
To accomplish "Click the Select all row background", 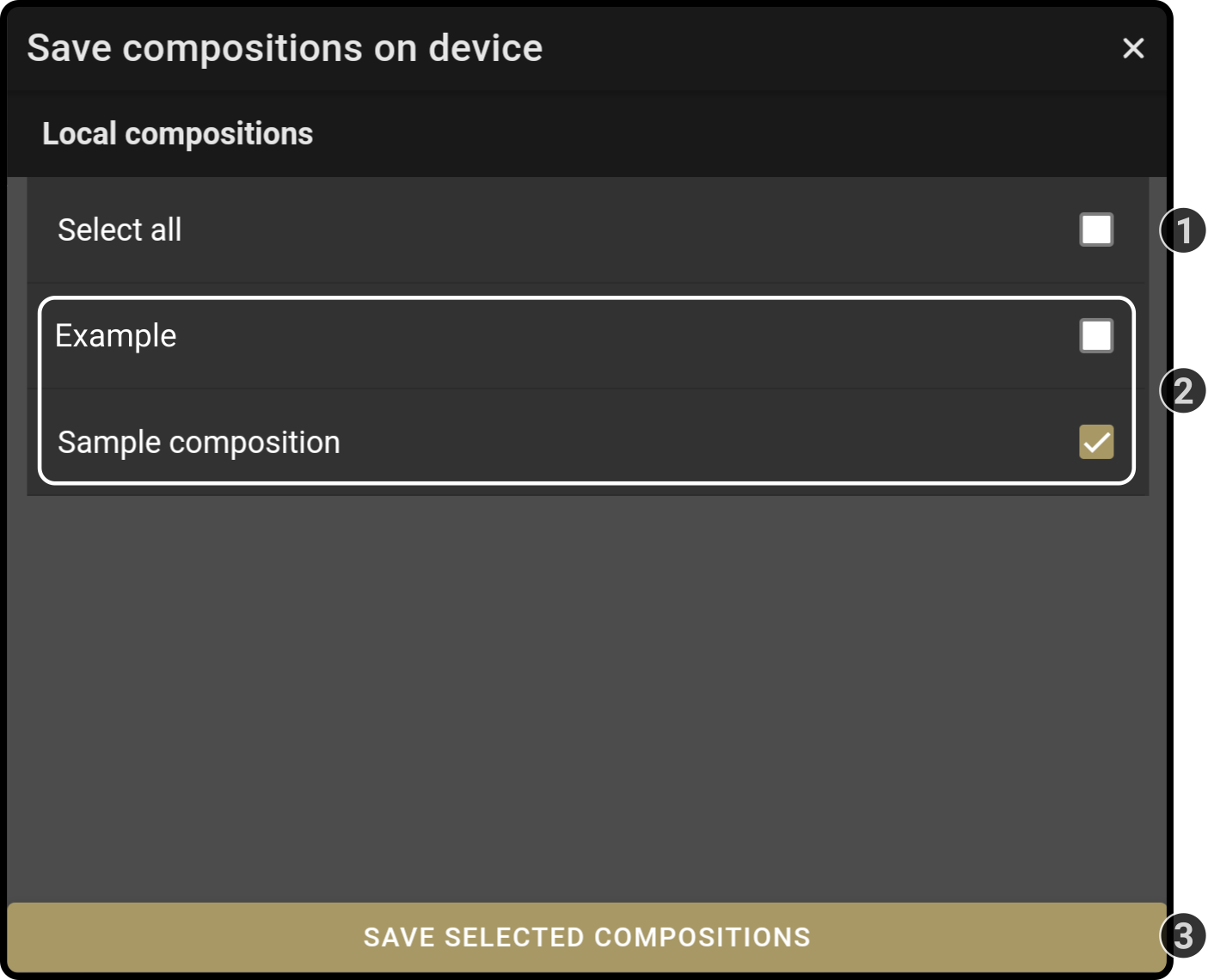I will click(x=587, y=230).
